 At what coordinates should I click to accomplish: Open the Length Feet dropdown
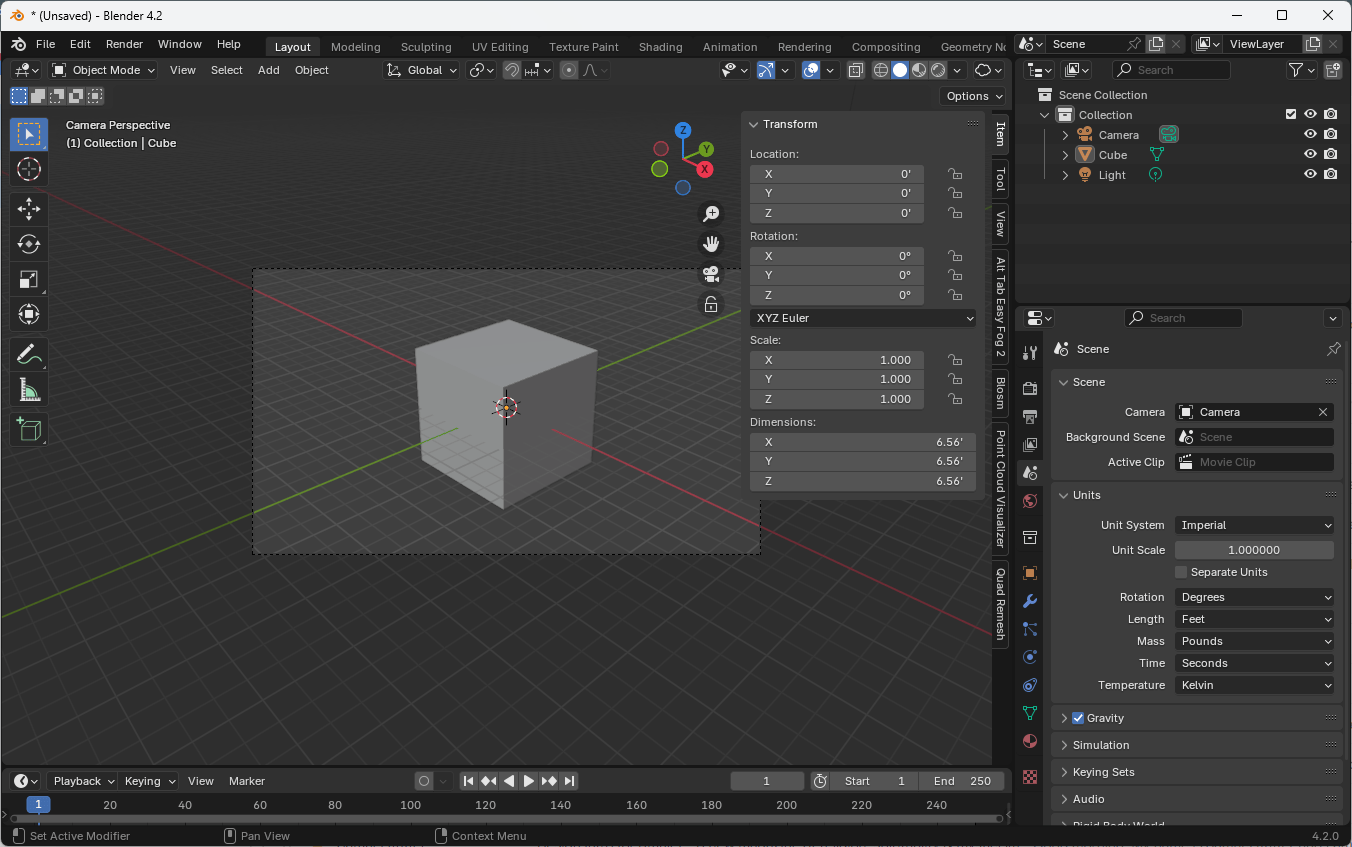[x=1254, y=619]
